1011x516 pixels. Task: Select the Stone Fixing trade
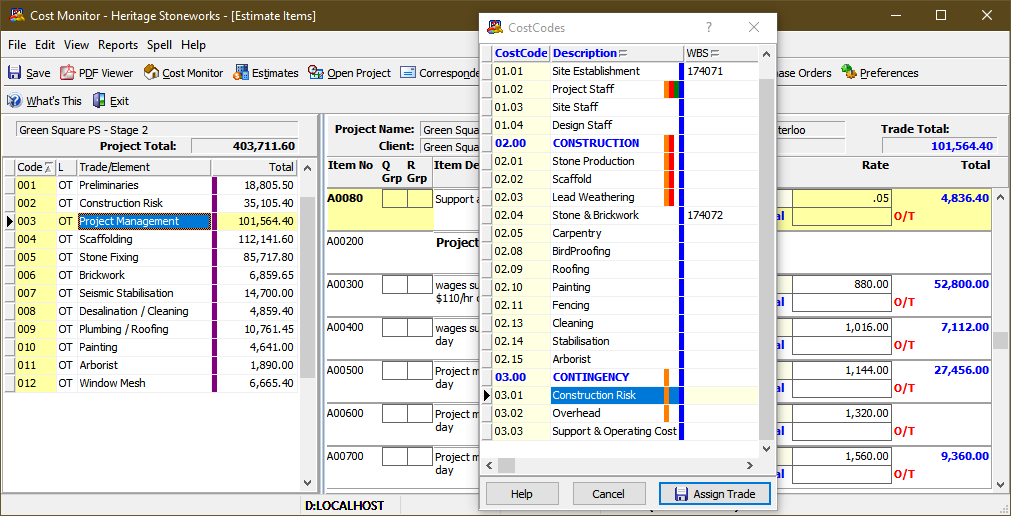click(150, 257)
